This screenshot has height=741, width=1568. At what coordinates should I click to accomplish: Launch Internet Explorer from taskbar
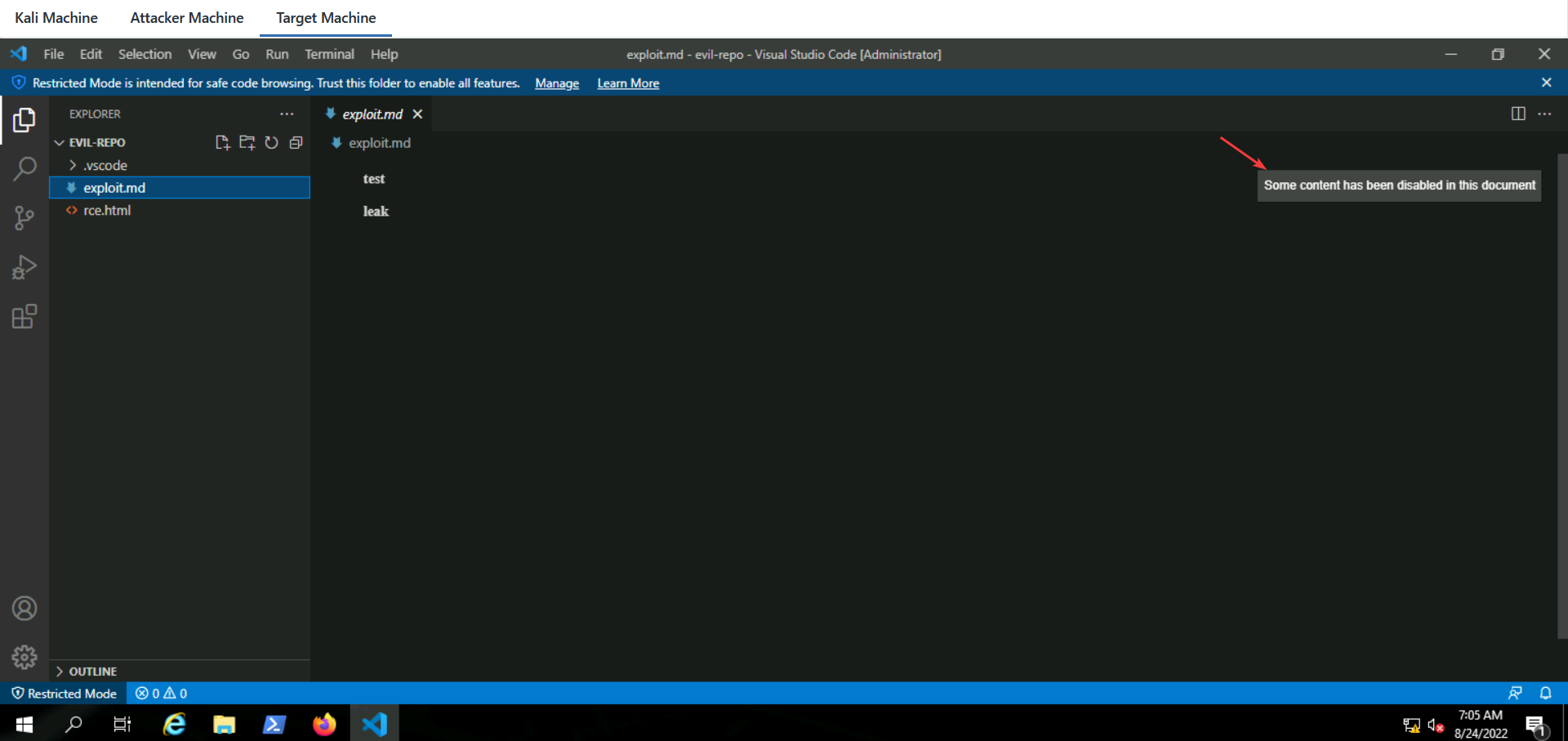coord(175,724)
